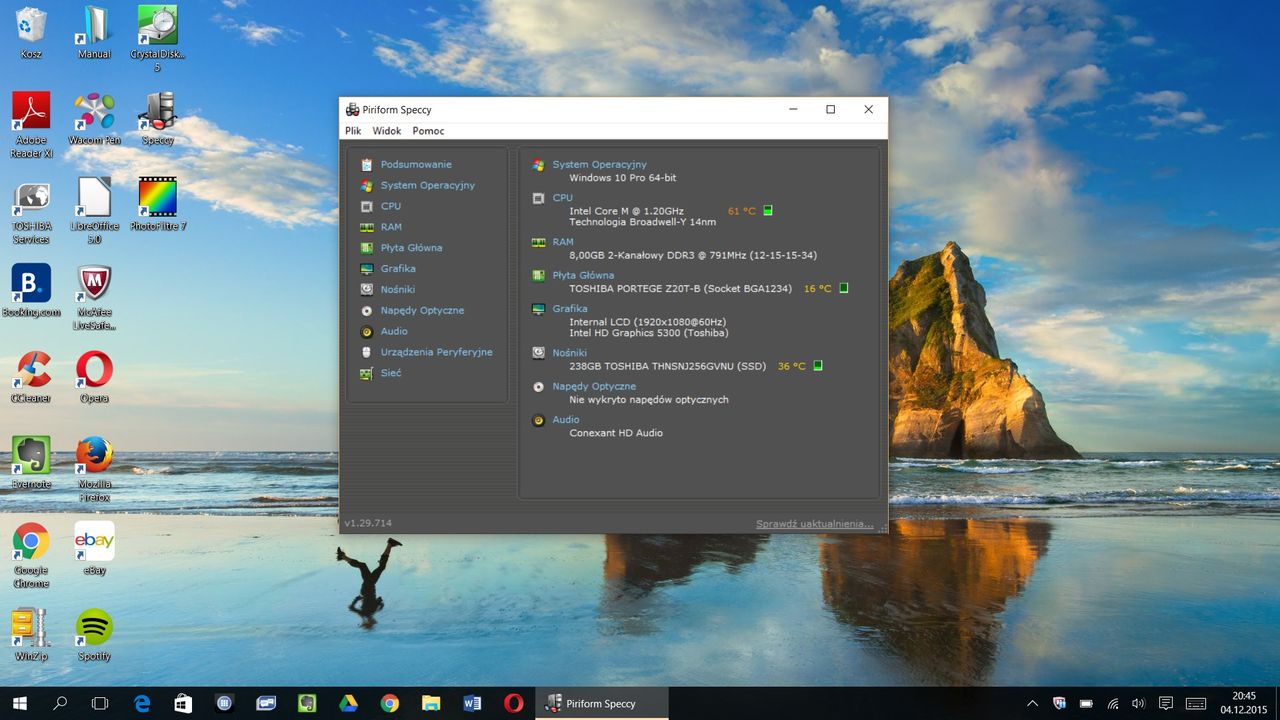Click the Grafika heading in summary
This screenshot has height=720, width=1280.
tap(570, 309)
